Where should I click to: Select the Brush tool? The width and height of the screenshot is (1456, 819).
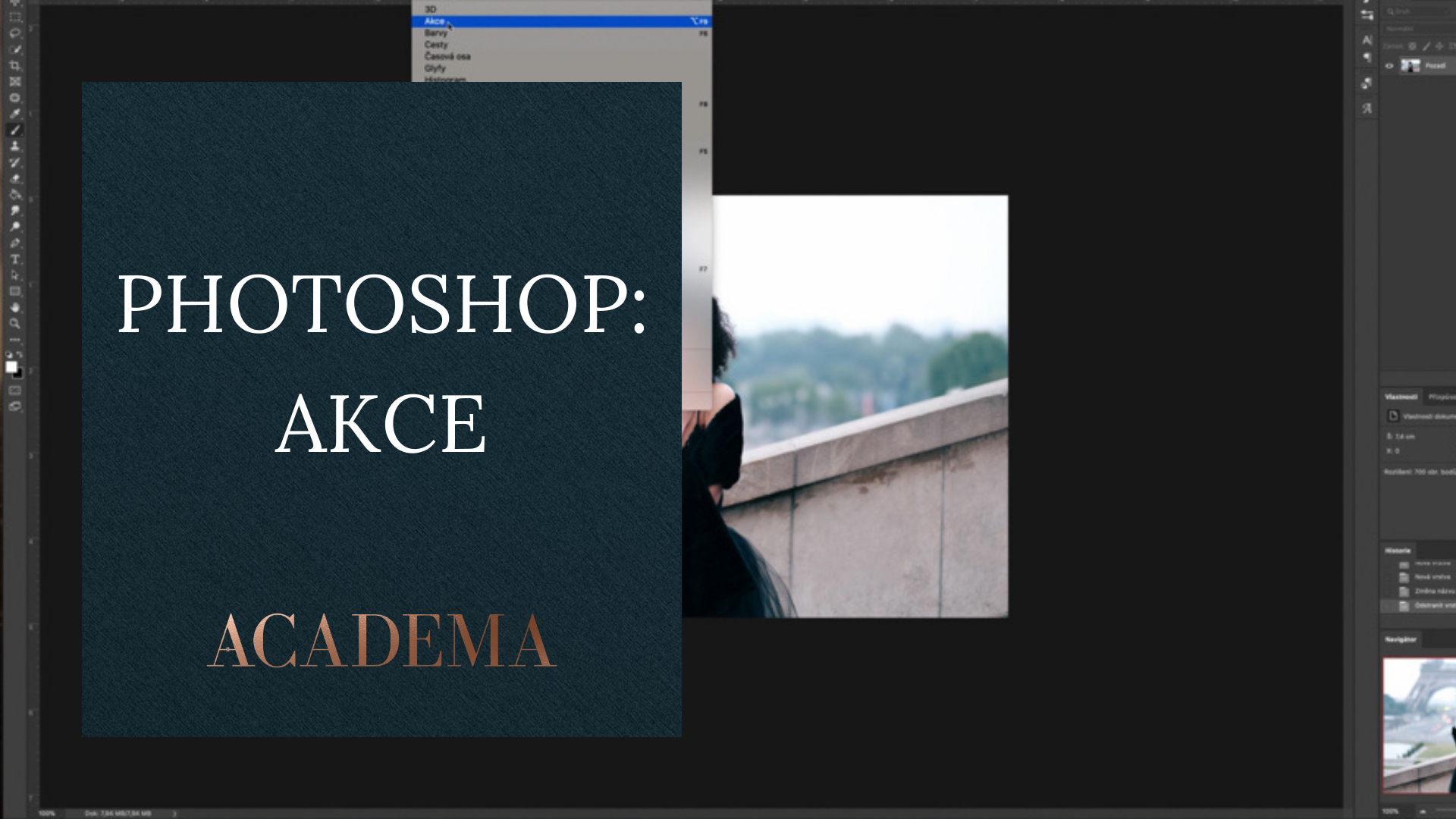coord(14,130)
